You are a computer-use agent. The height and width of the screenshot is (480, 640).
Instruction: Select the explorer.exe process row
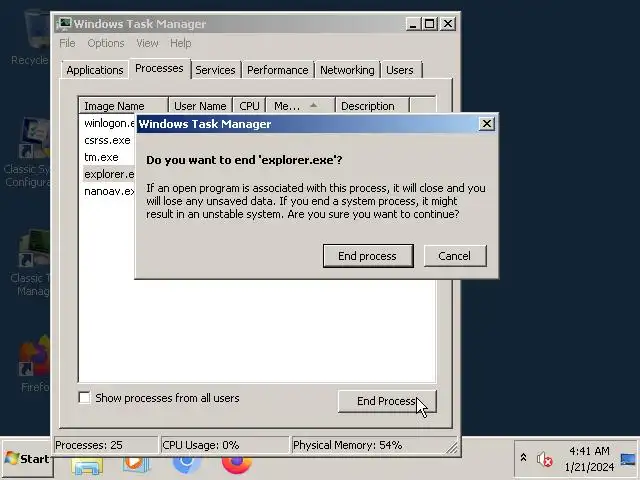[x=108, y=174]
